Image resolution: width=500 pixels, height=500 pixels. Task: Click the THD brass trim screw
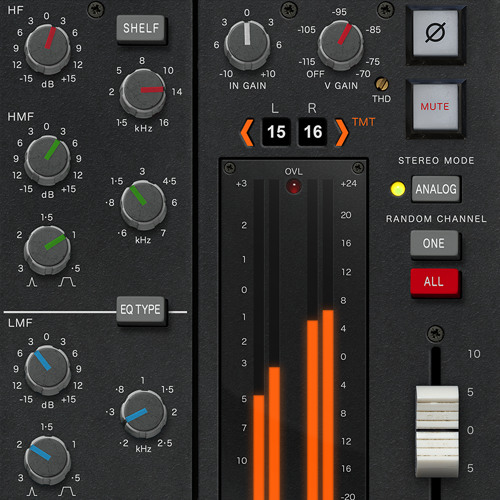pyautogui.click(x=382, y=84)
